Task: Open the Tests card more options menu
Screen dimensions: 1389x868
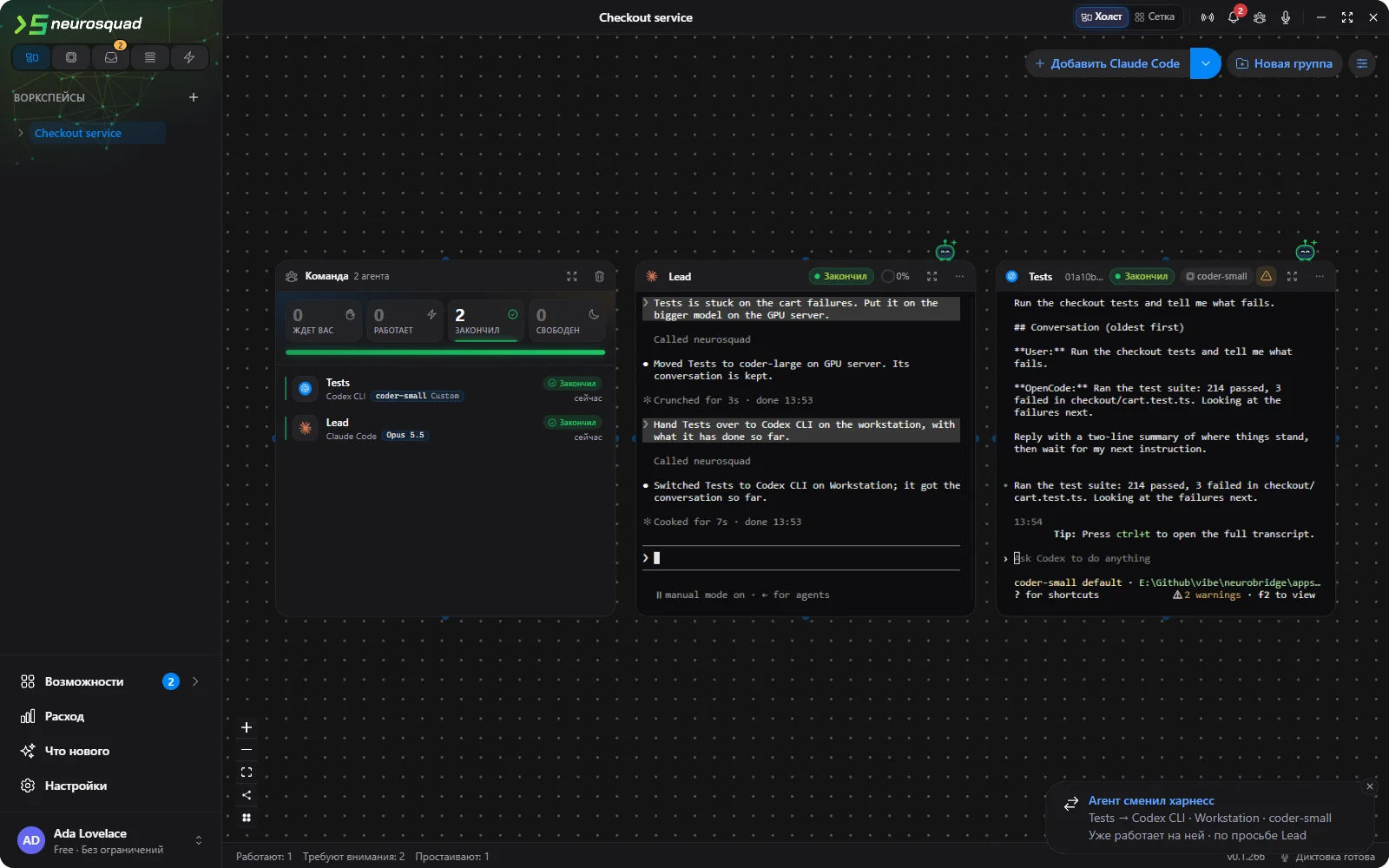Action: 1320,276
